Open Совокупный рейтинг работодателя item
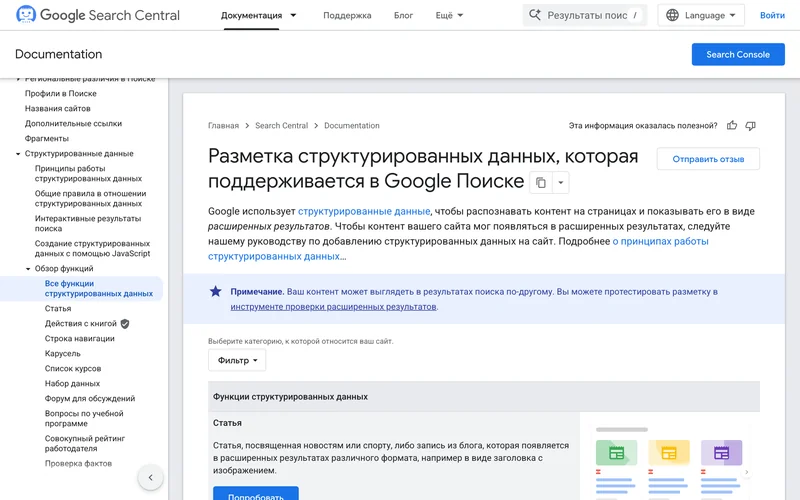The width and height of the screenshot is (800, 500). [x=85, y=443]
